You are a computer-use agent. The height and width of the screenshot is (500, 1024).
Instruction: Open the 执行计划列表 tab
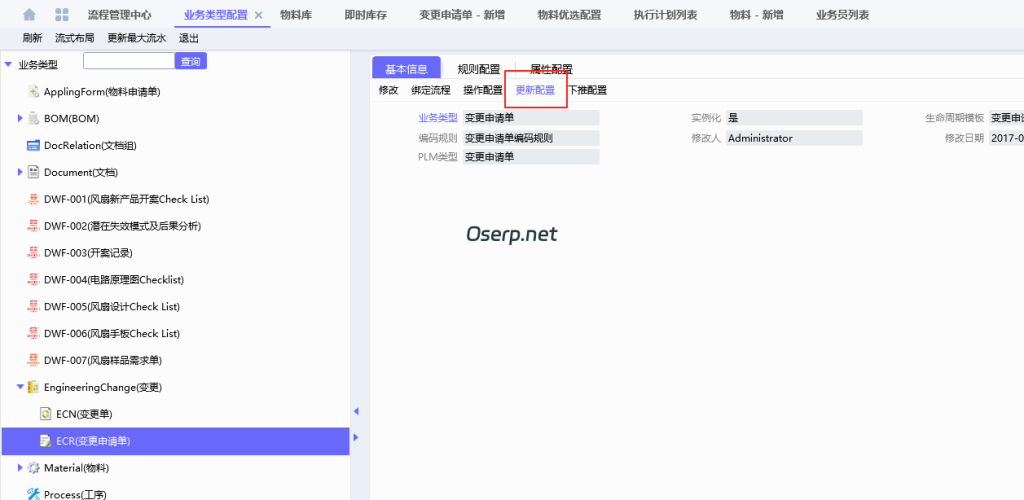click(x=665, y=15)
